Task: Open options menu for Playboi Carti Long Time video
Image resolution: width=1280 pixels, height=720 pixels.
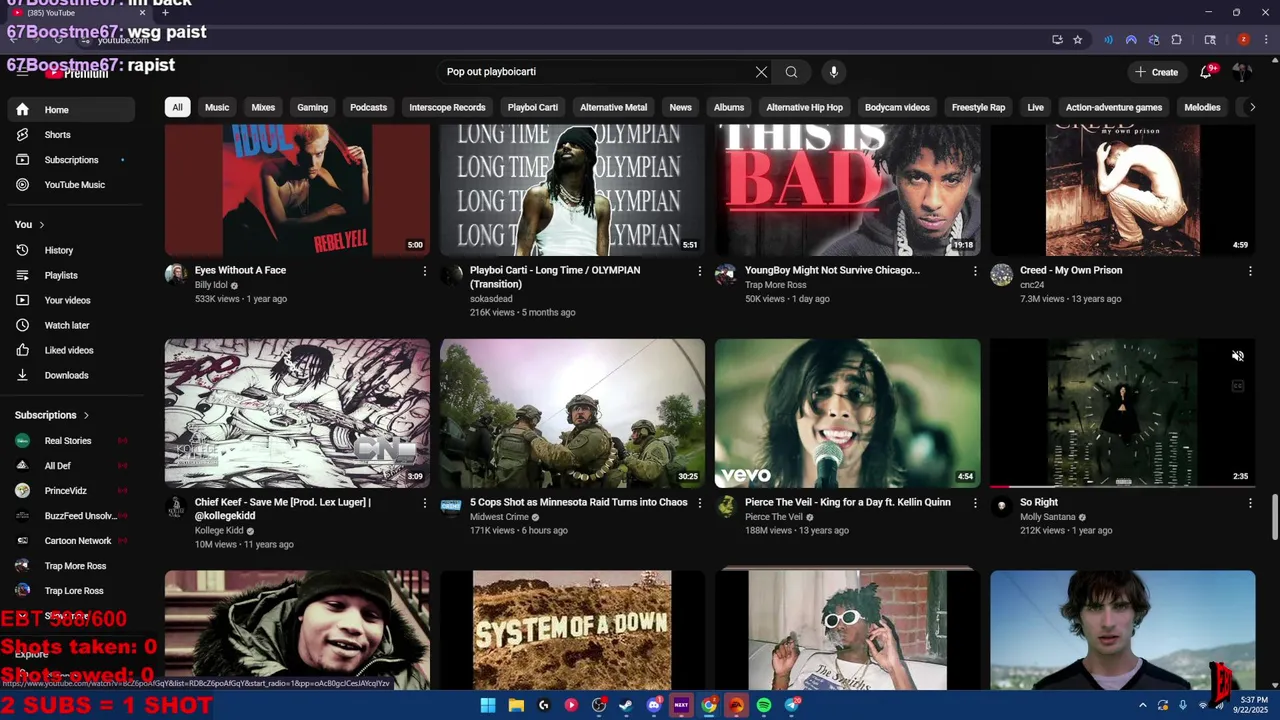Action: point(699,271)
